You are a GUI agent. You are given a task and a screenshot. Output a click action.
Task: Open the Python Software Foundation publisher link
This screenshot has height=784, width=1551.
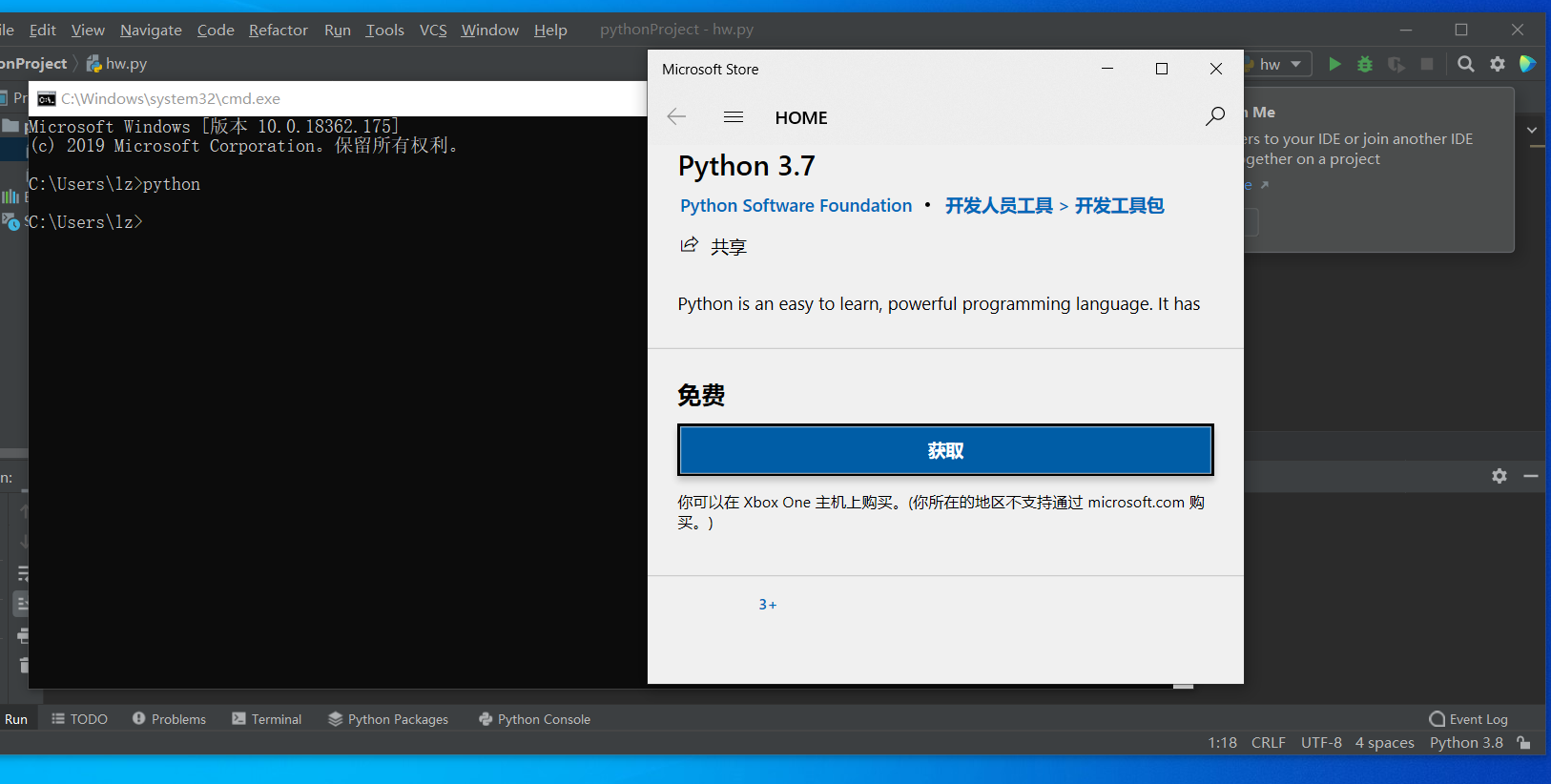click(796, 206)
